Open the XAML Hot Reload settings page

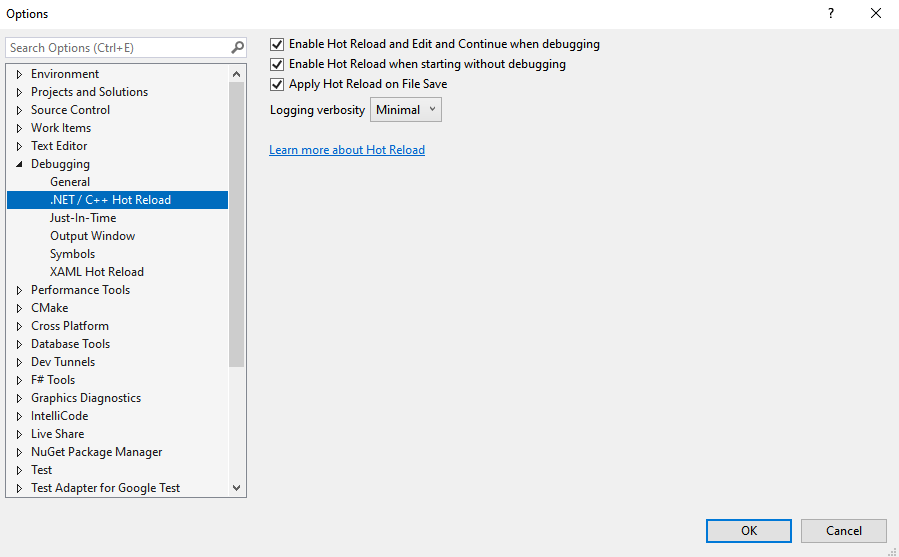click(x=97, y=272)
